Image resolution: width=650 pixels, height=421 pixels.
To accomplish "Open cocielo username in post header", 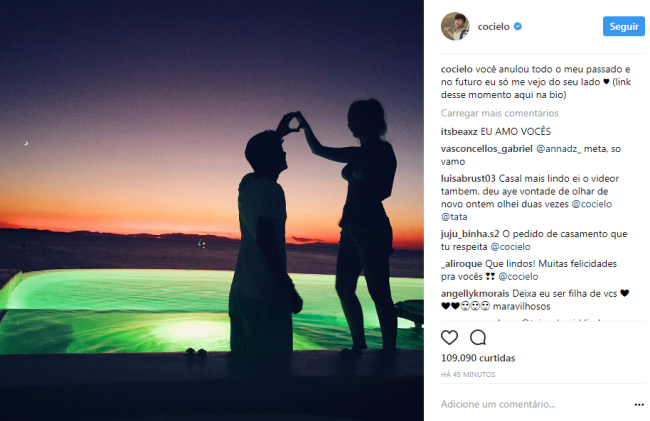I will [493, 27].
